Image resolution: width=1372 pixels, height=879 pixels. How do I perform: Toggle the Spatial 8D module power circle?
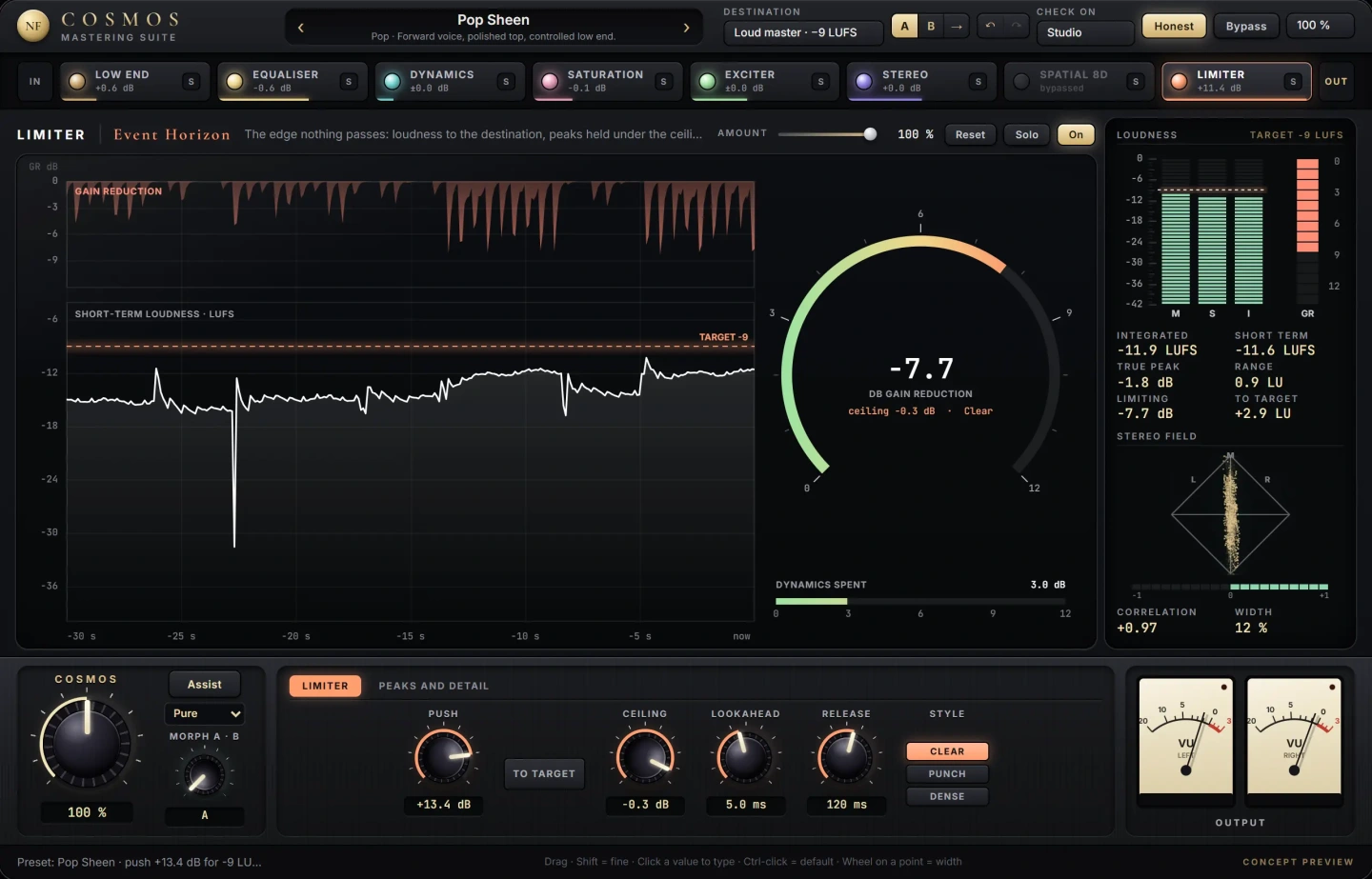tap(1021, 82)
